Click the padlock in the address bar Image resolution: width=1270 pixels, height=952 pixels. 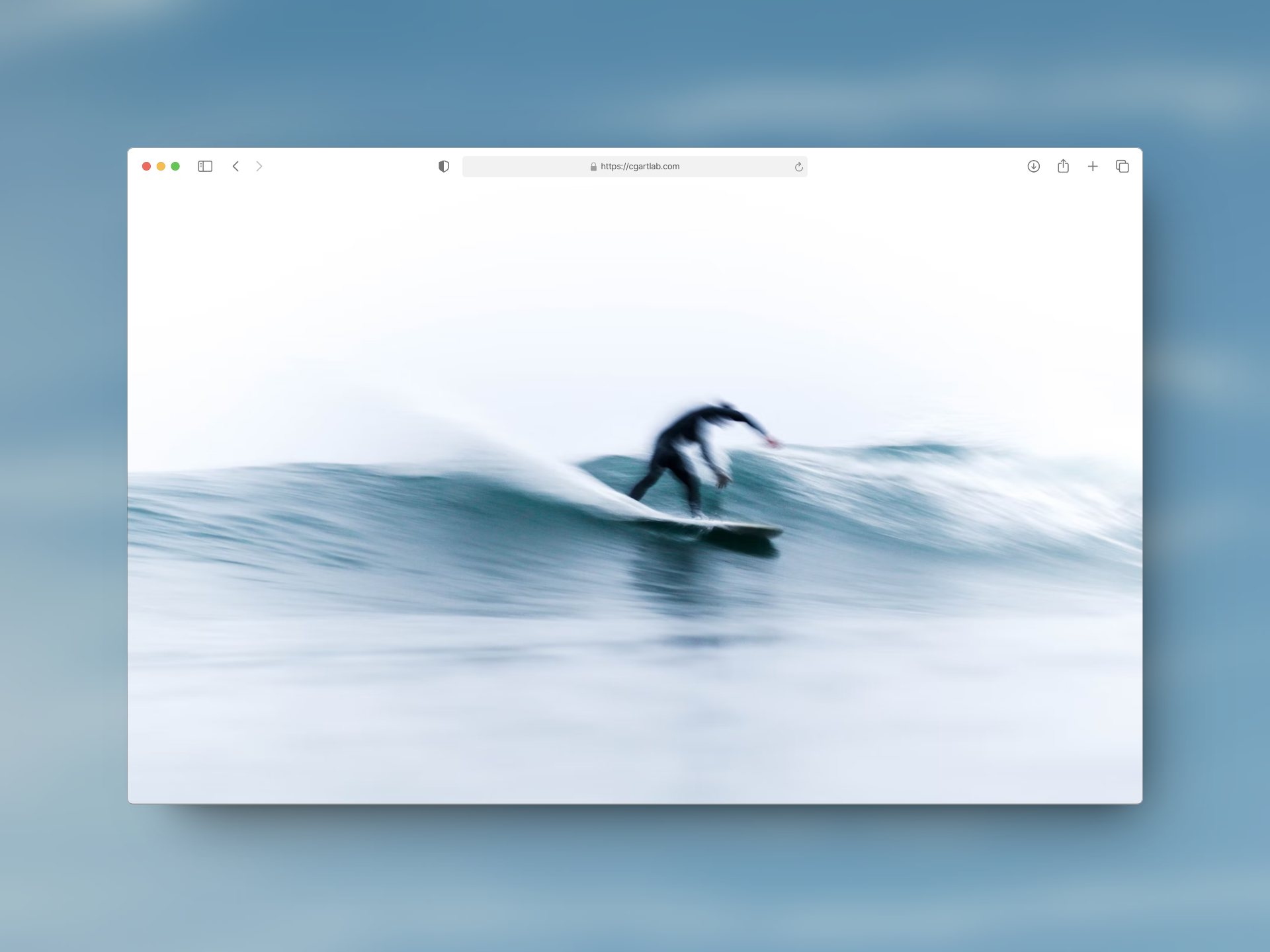point(593,167)
